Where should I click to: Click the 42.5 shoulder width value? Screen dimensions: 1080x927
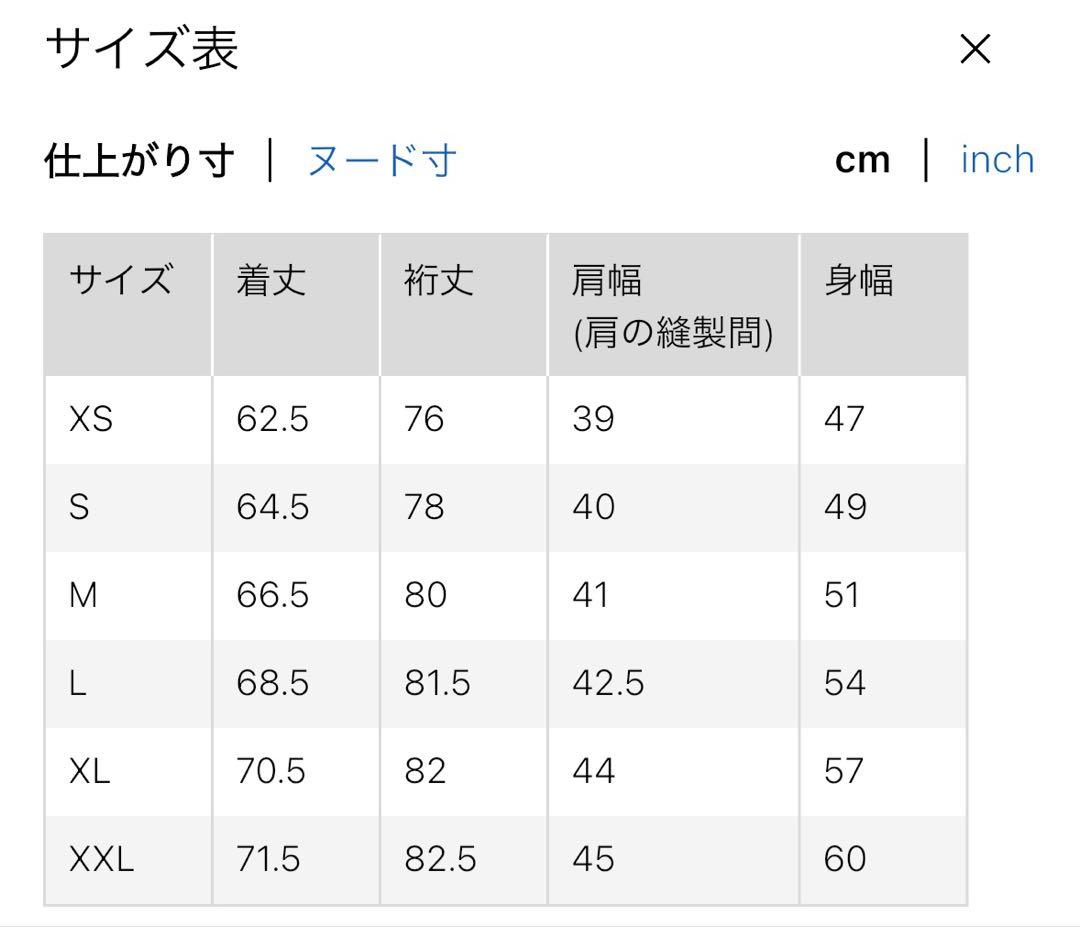[608, 683]
